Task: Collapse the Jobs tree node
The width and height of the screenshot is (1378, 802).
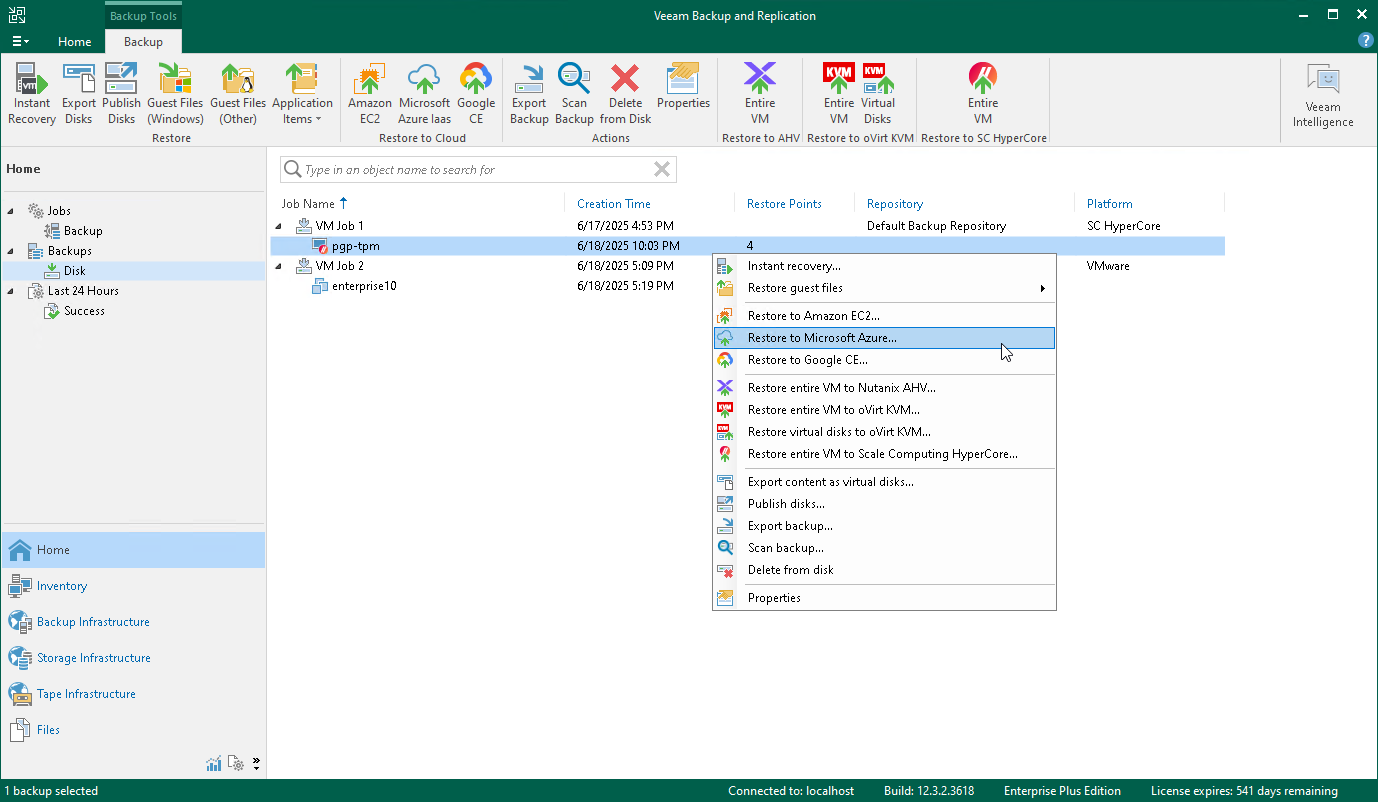Action: (x=12, y=211)
